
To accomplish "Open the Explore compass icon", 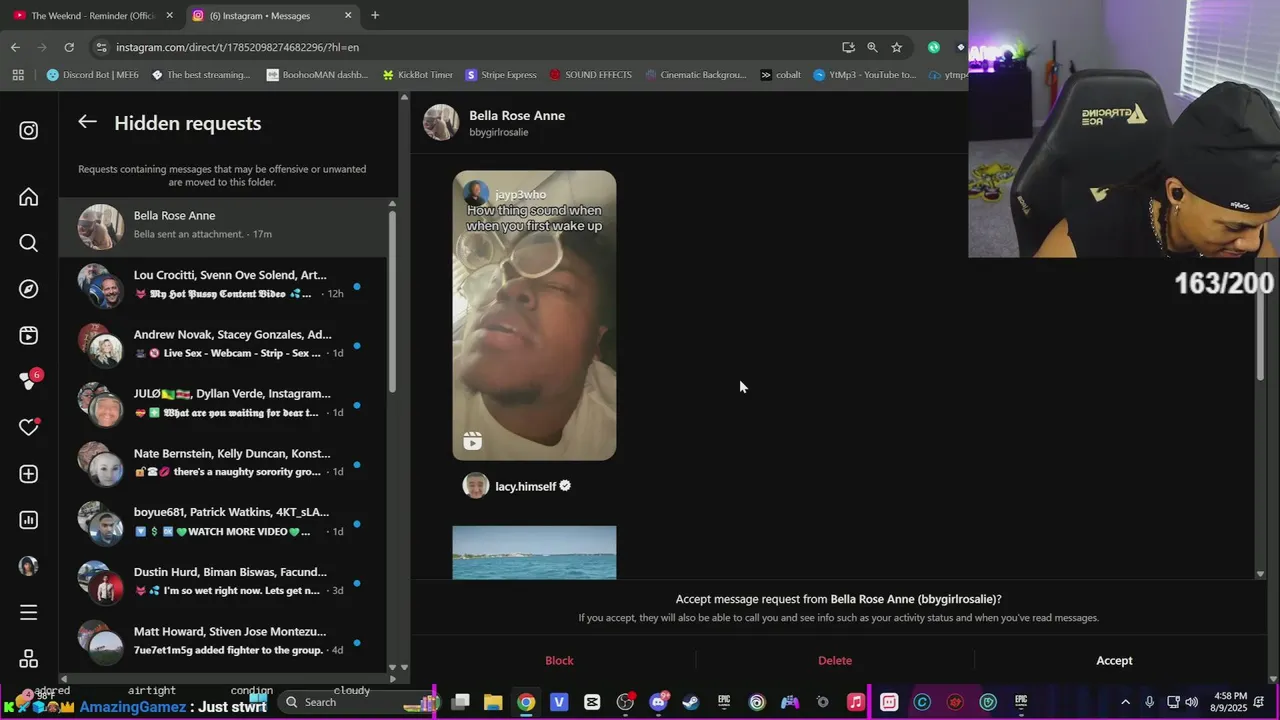I will click(x=29, y=289).
